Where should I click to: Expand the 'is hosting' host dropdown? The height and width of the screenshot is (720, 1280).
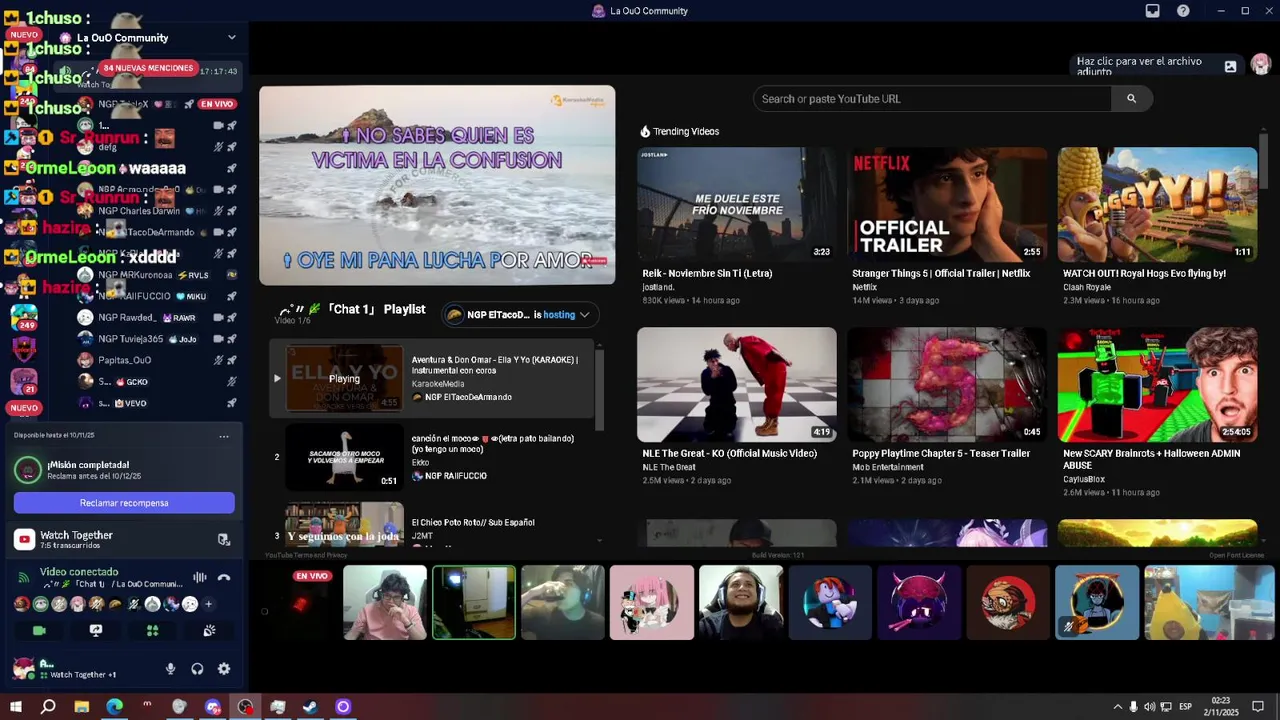(584, 315)
